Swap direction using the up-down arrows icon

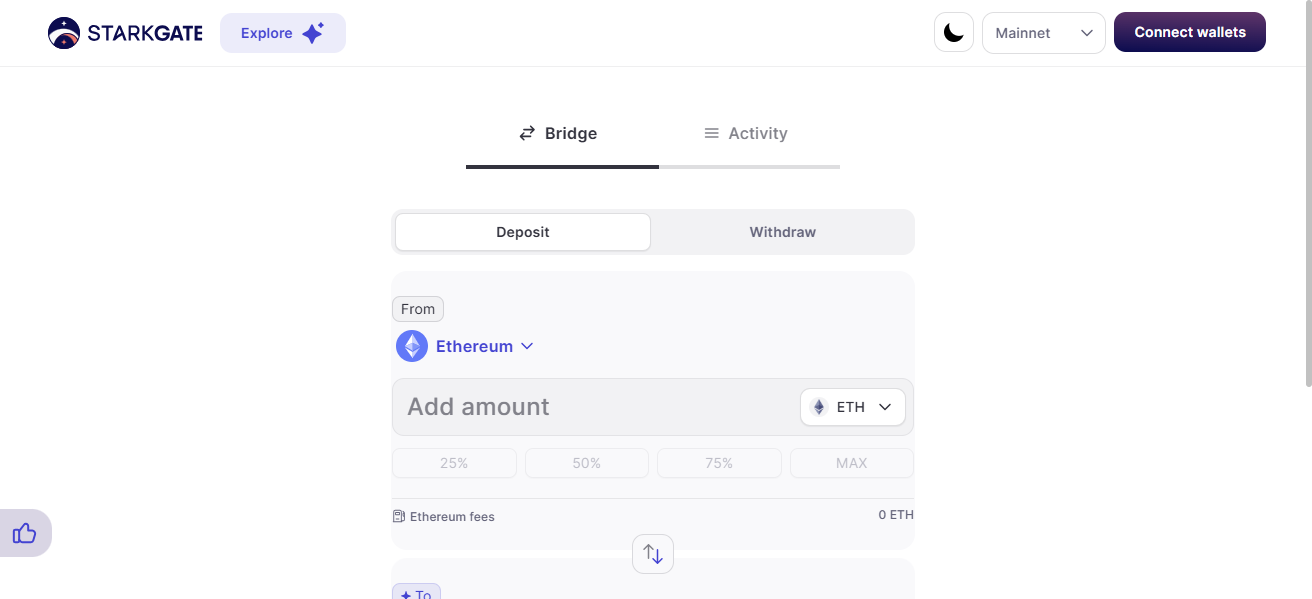pos(653,554)
